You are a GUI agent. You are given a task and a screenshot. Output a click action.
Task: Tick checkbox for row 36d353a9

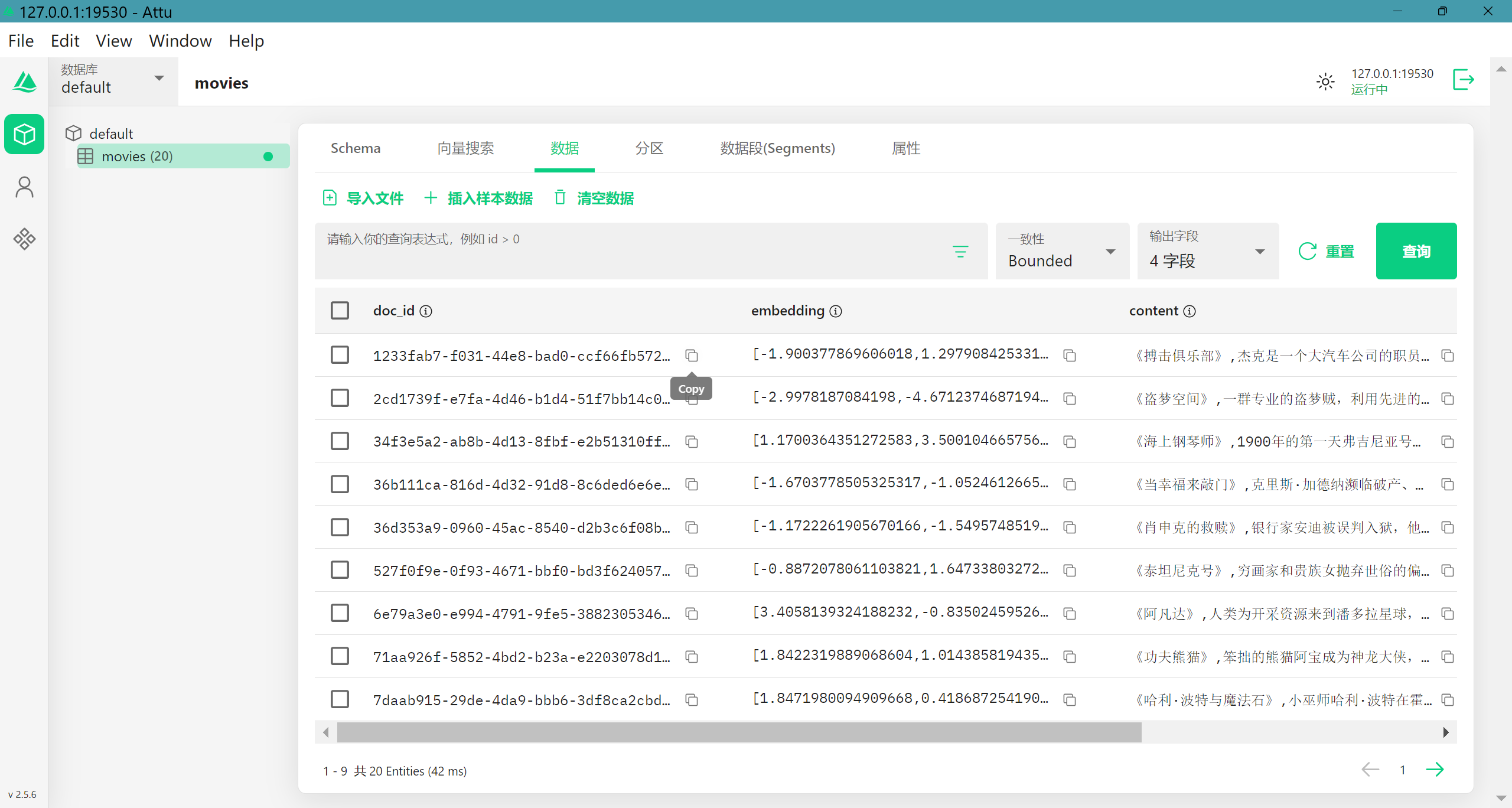point(340,527)
